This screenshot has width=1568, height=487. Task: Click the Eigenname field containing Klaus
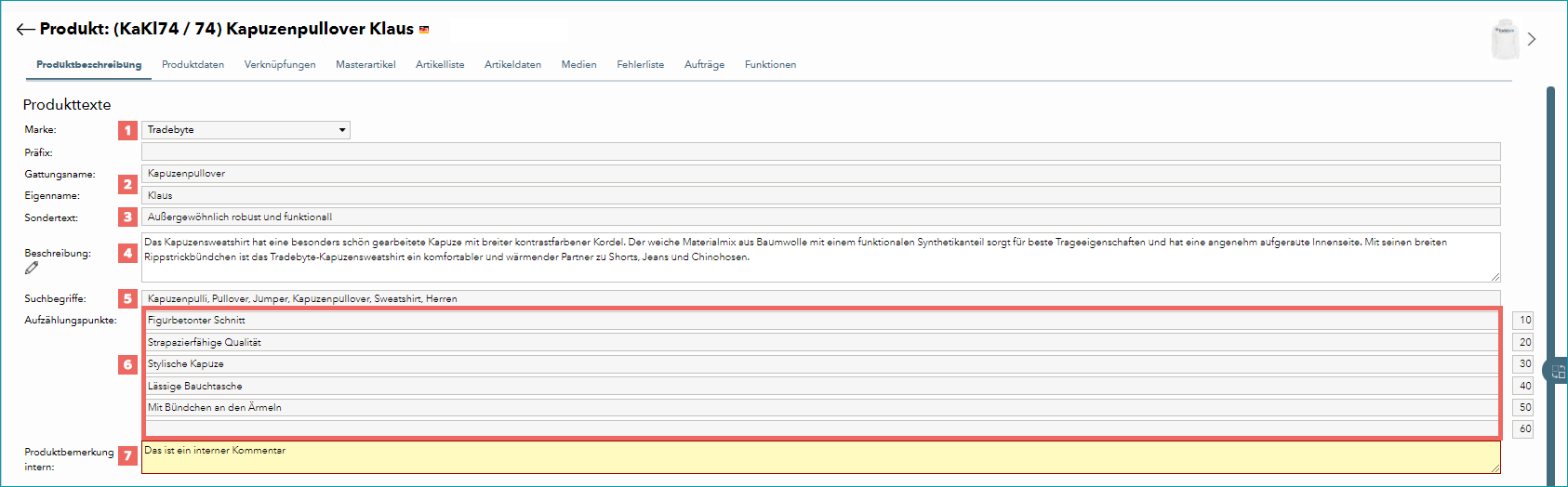pos(820,195)
